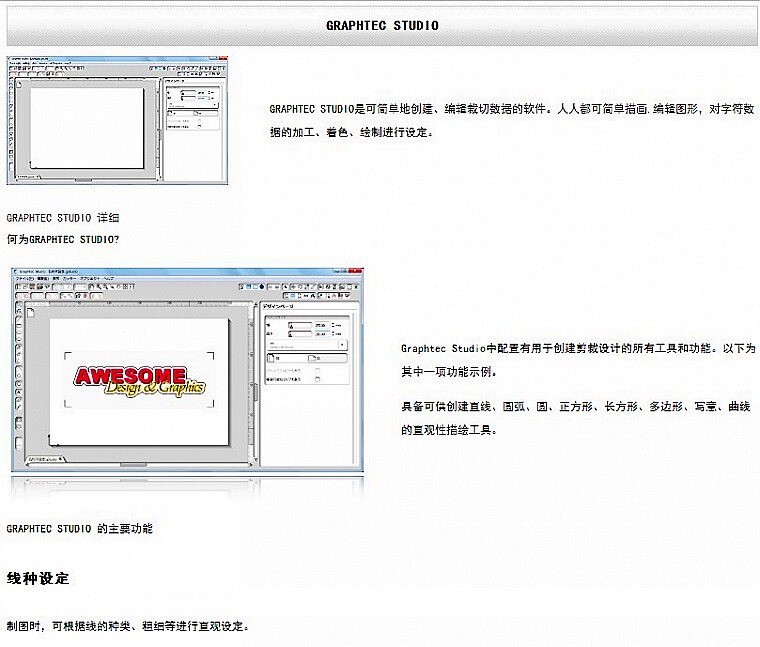Toggle the upper checkbox in the design page panel

click(x=318, y=370)
